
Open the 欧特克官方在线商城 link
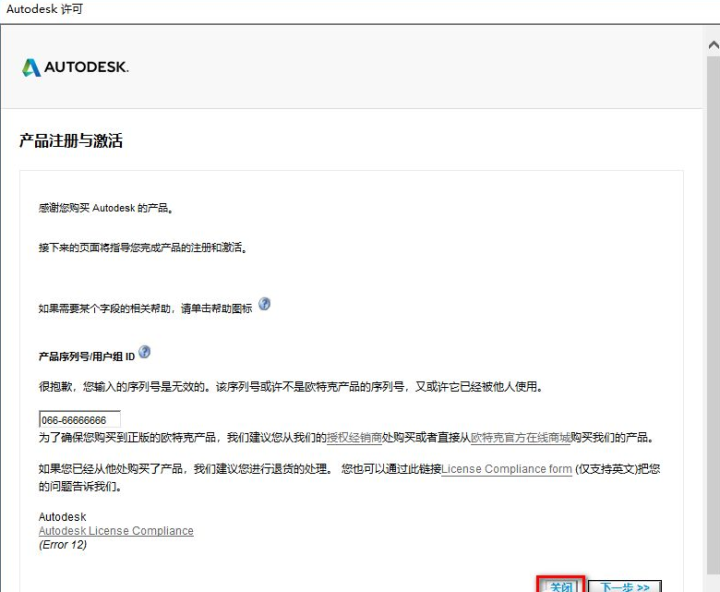(x=519, y=438)
